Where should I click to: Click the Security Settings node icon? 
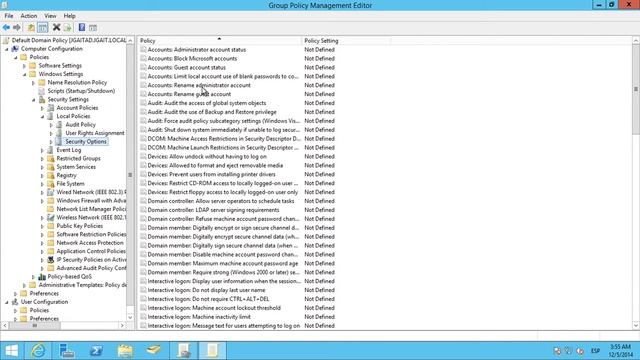pos(42,99)
